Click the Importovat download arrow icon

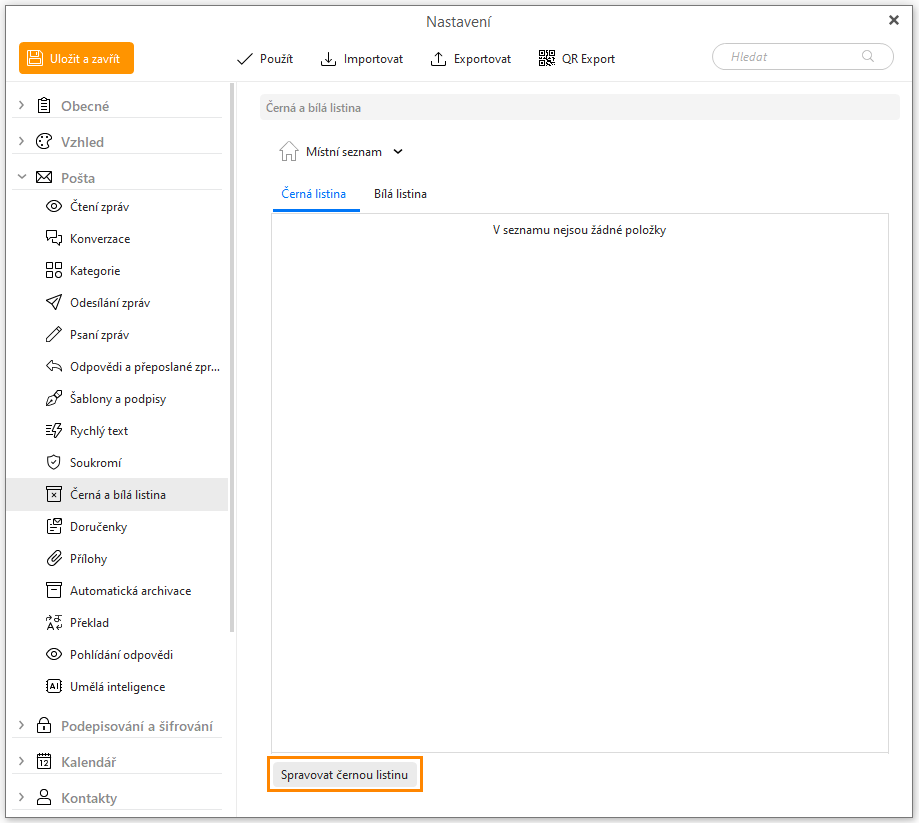tap(328, 59)
